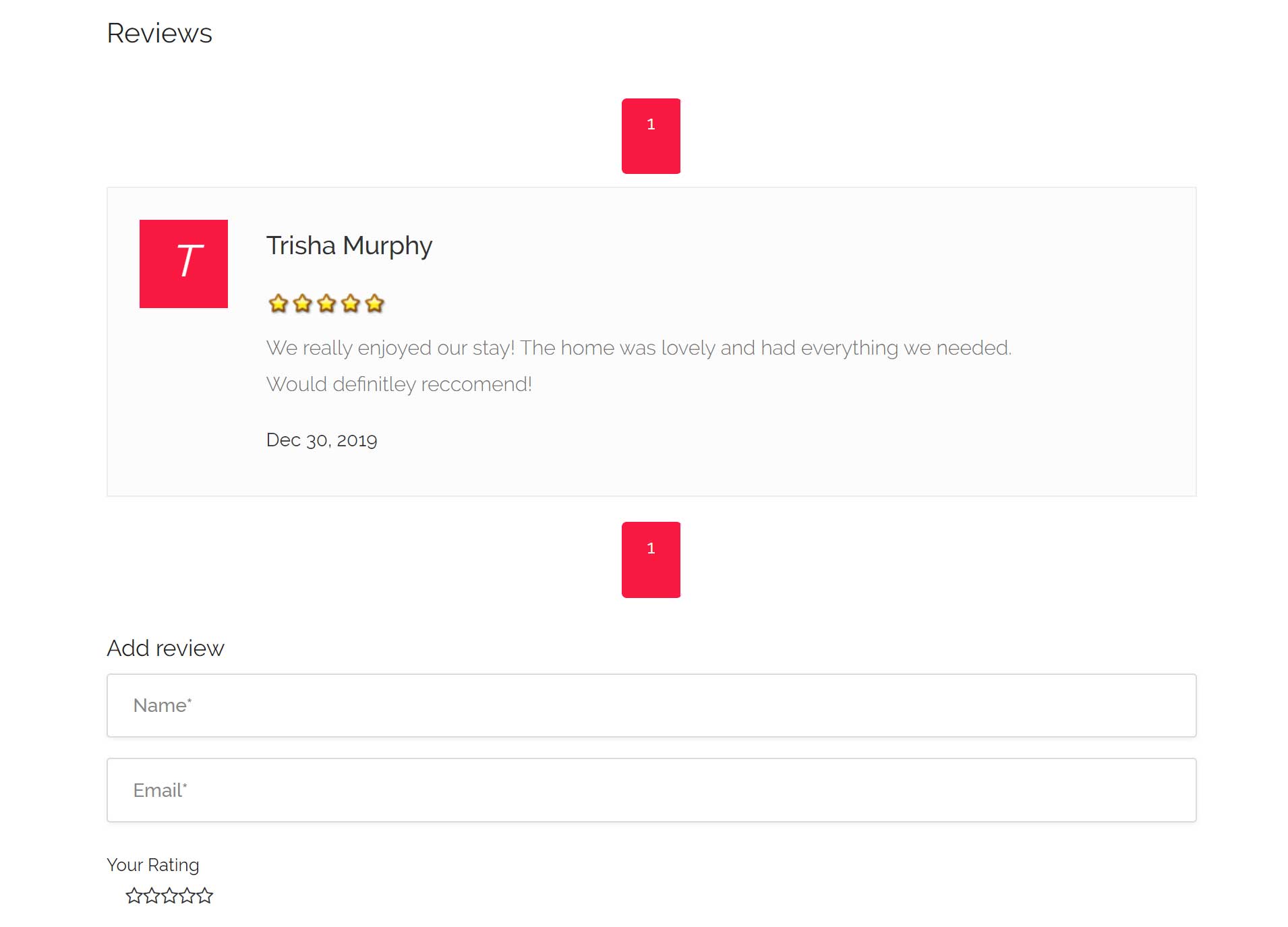Click the first gold star in Trisha's review
Viewport: 1288px width, 927px height.
point(279,304)
